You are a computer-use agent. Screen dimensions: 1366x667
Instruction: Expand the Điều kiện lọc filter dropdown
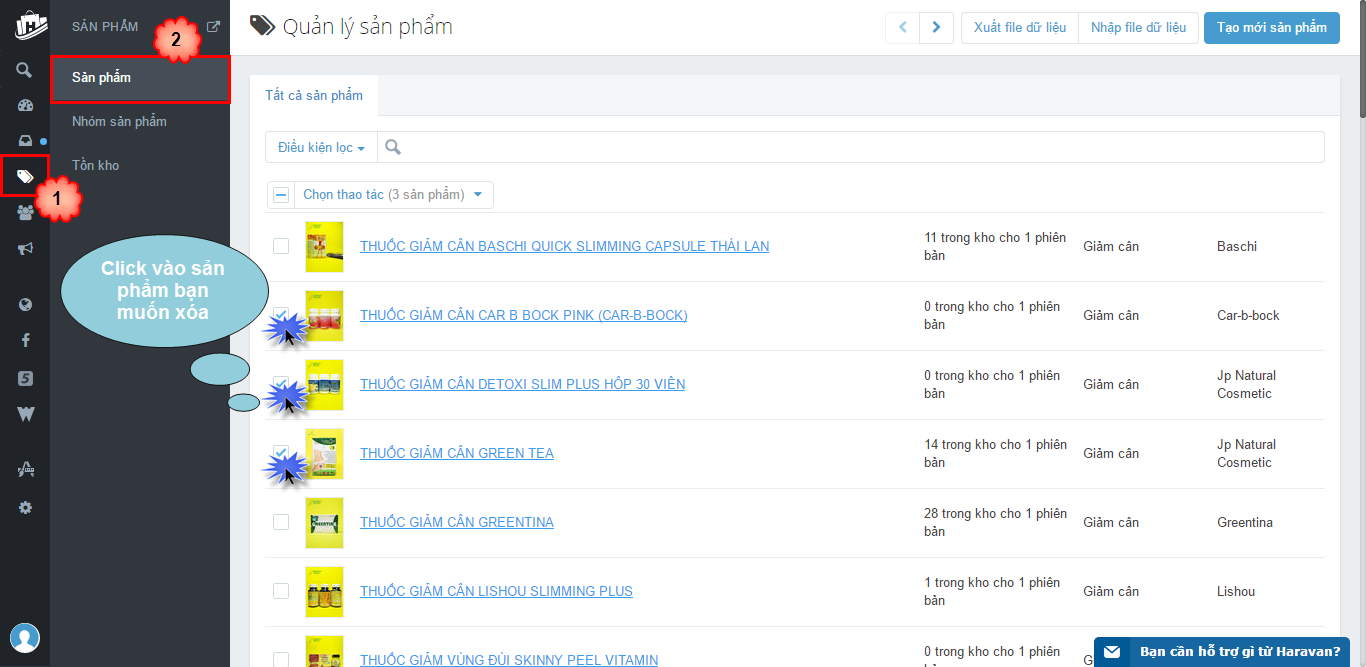pyautogui.click(x=321, y=147)
